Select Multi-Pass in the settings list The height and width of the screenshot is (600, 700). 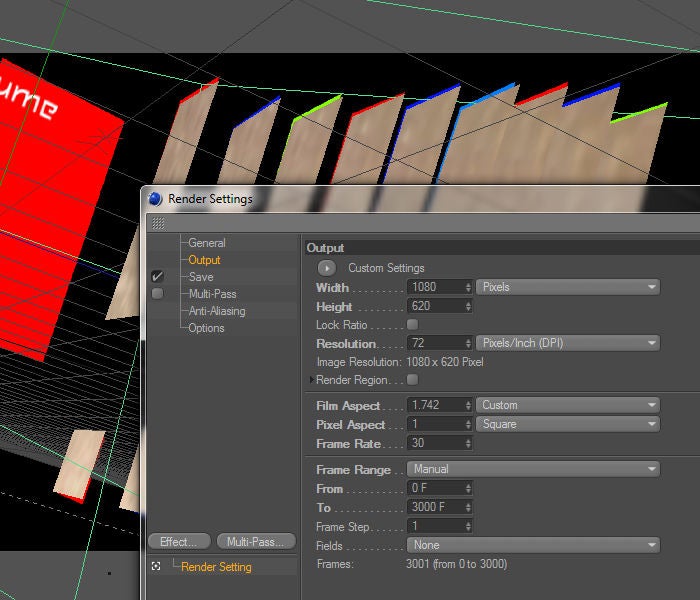(212, 294)
